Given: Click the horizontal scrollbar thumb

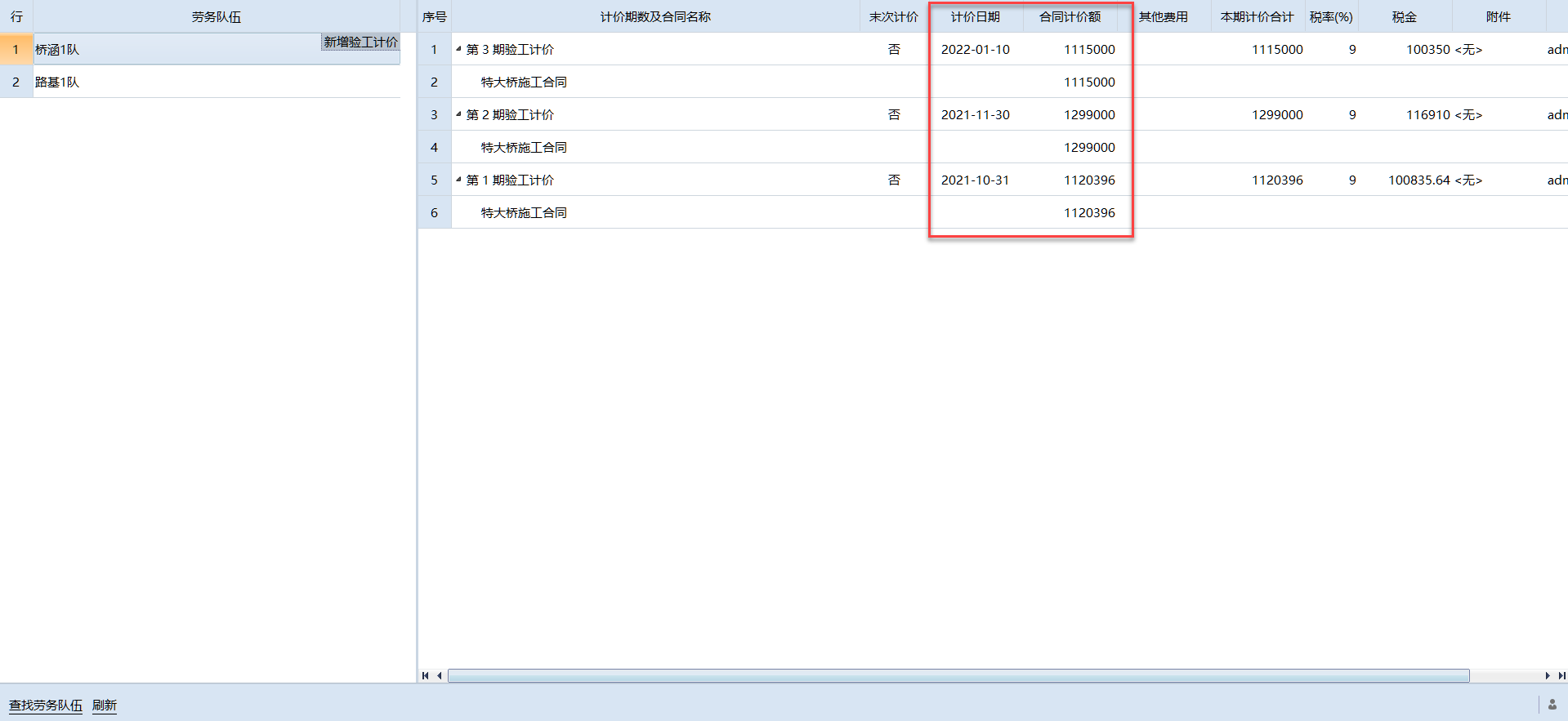Looking at the screenshot, I should click(958, 675).
